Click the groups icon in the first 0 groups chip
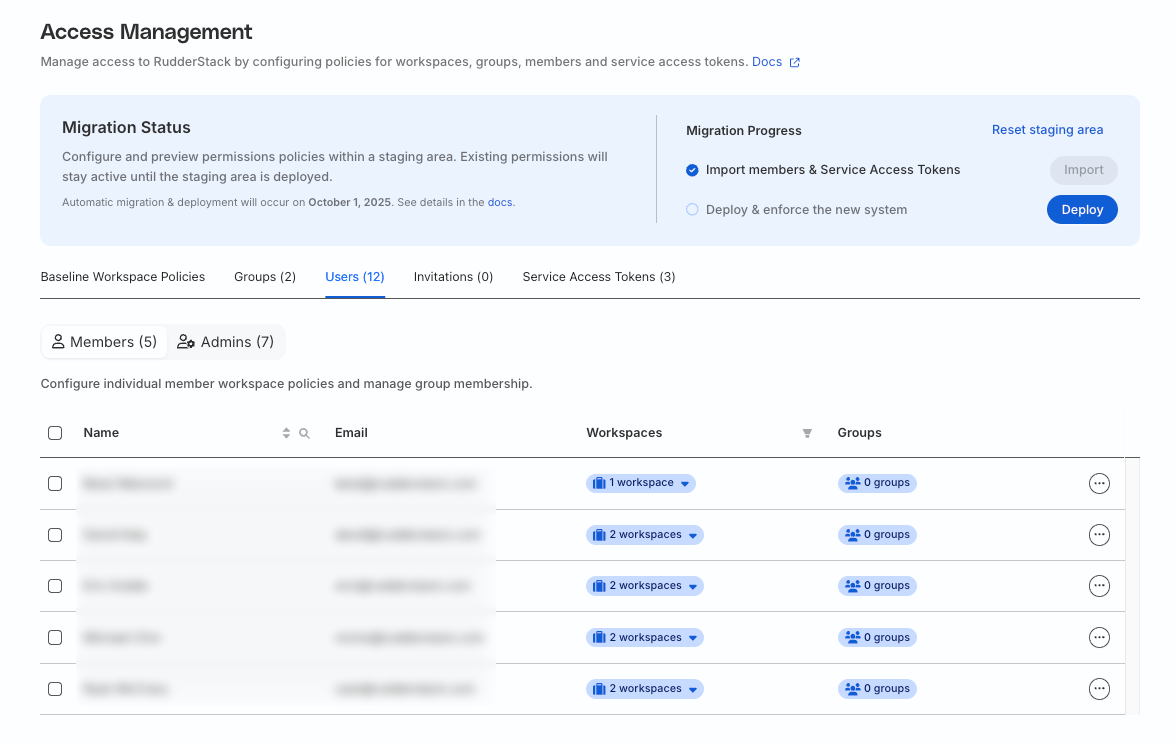The image size is (1176, 744). [851, 483]
